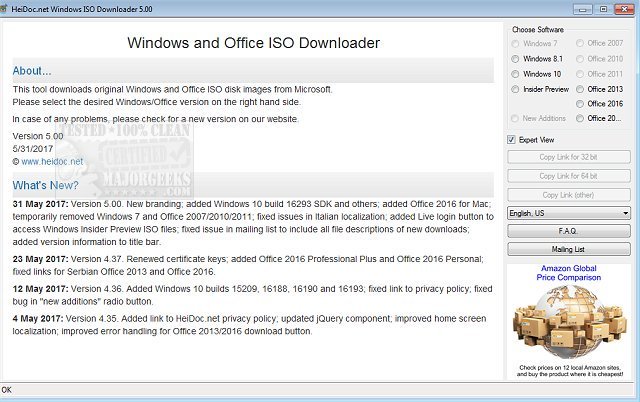Image resolution: width=640 pixels, height=402 pixels.
Task: Click the 5/31/2017 date text
Action: pos(33,149)
